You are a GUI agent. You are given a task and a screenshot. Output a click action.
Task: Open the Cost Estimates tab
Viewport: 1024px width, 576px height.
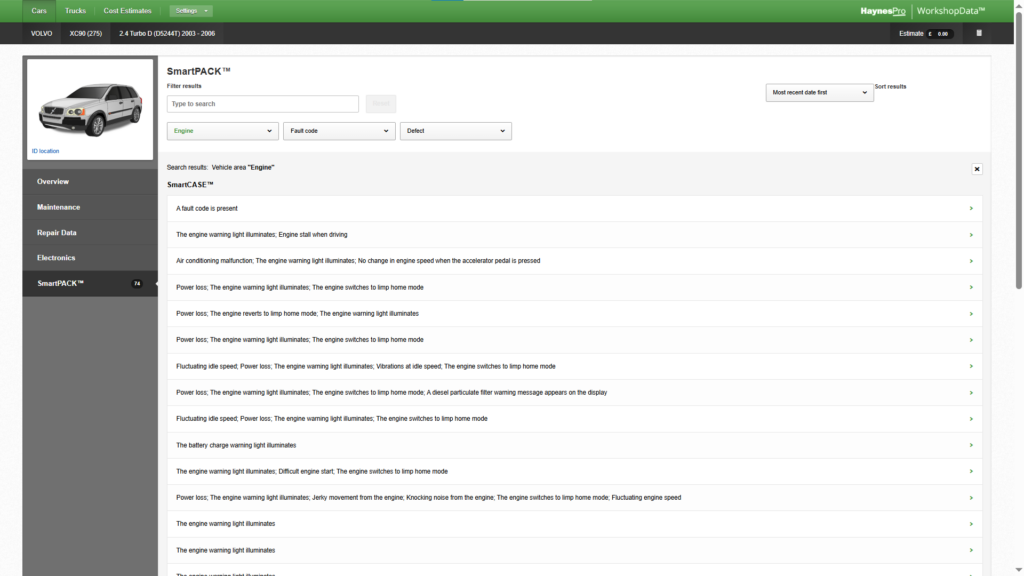[x=127, y=10]
